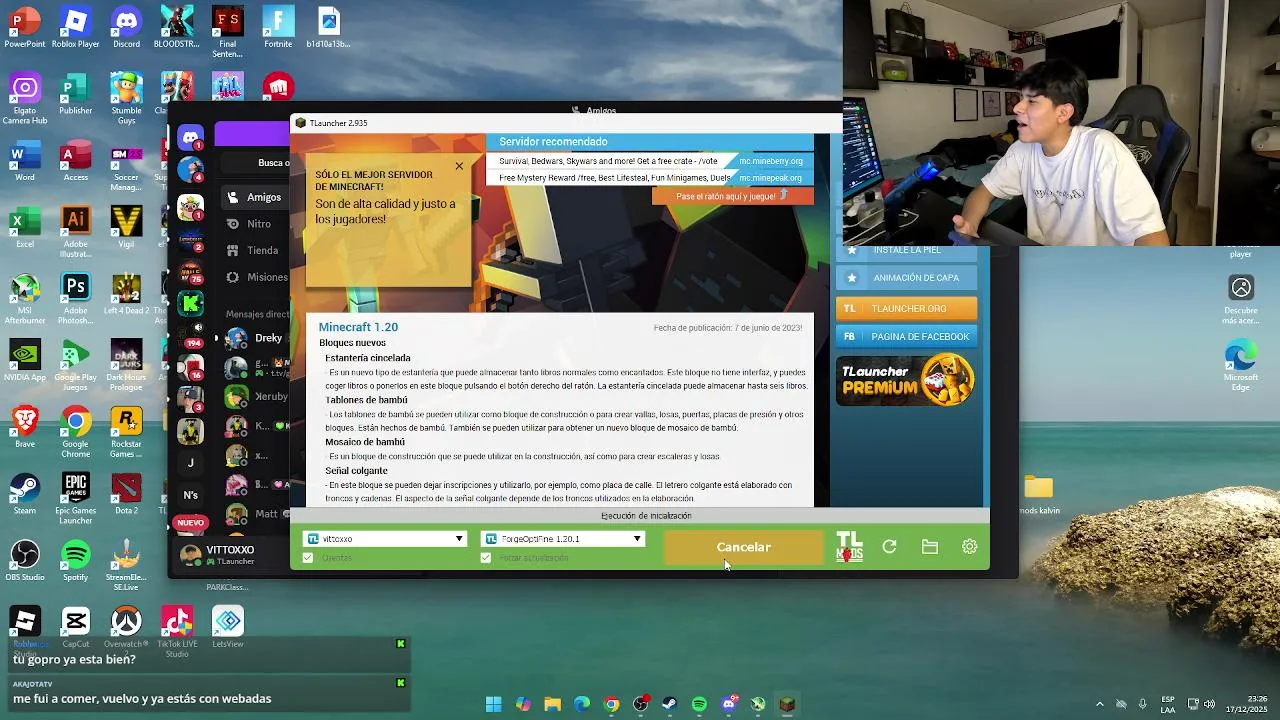Click the TLauncher Premium banner
The height and width of the screenshot is (720, 1280).
pos(906,380)
